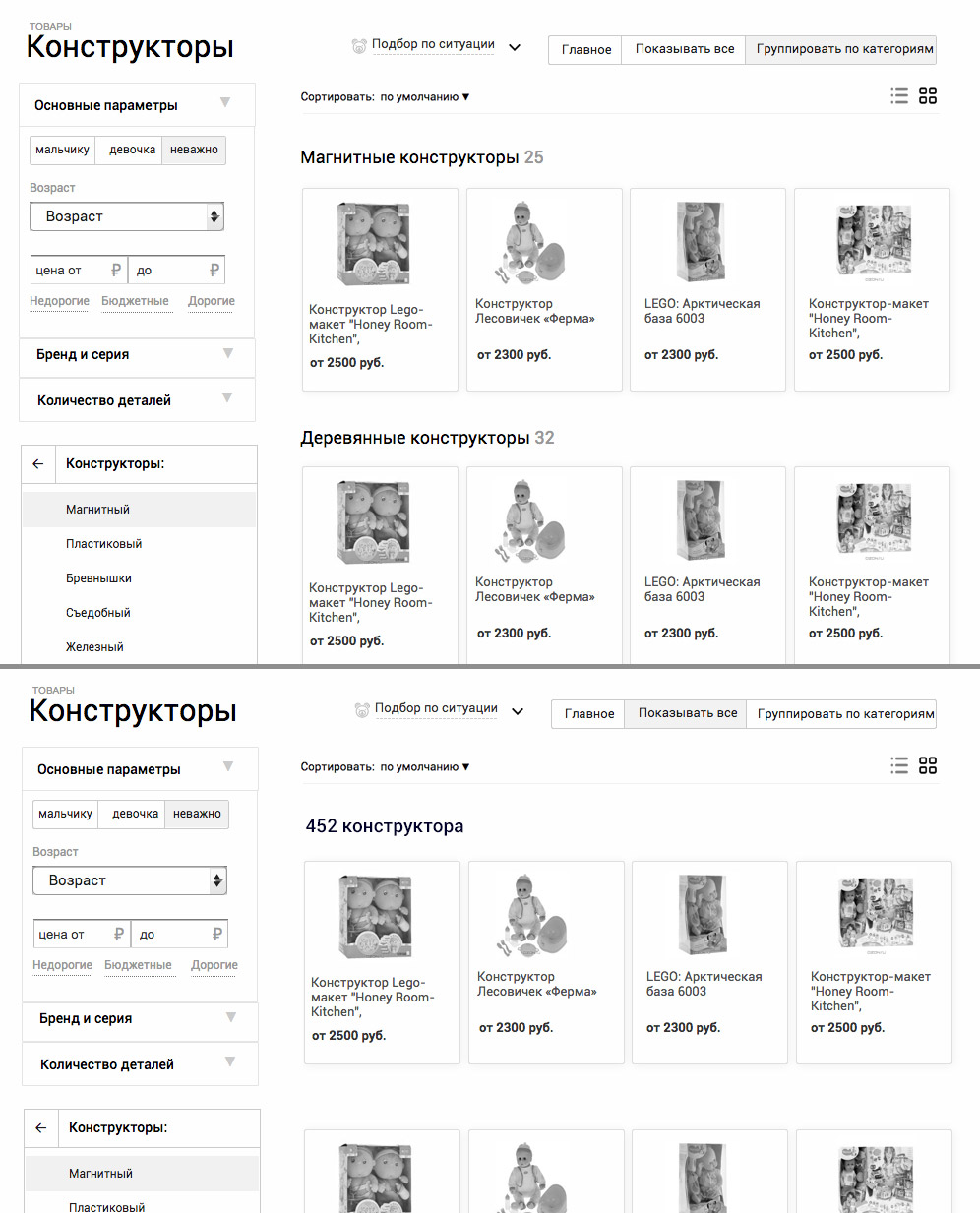Screen dimensions: 980x1213
Task: Open LEGO: Арктическая база 6003 card under Магнитные конструкторы
Action: [707, 290]
